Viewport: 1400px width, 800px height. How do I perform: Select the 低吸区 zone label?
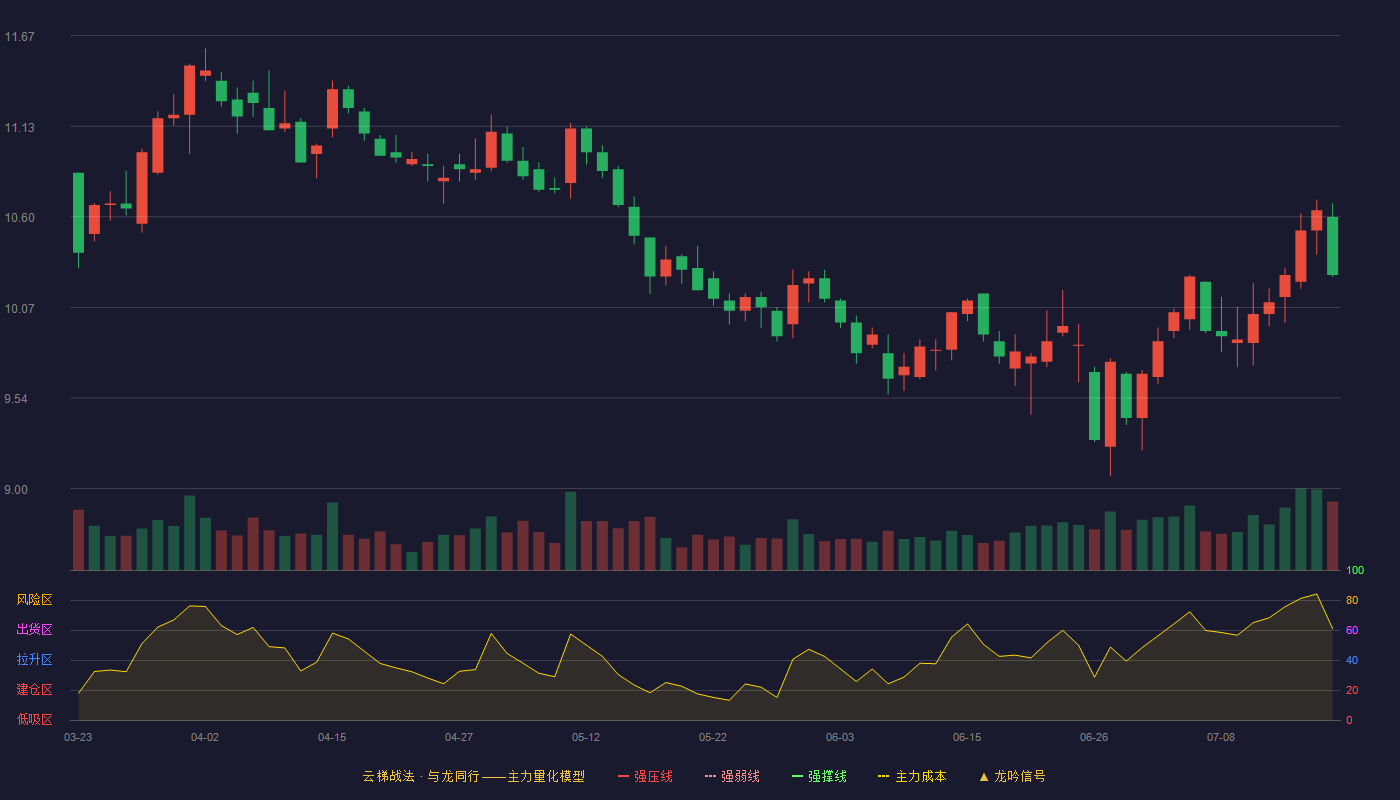(35, 719)
